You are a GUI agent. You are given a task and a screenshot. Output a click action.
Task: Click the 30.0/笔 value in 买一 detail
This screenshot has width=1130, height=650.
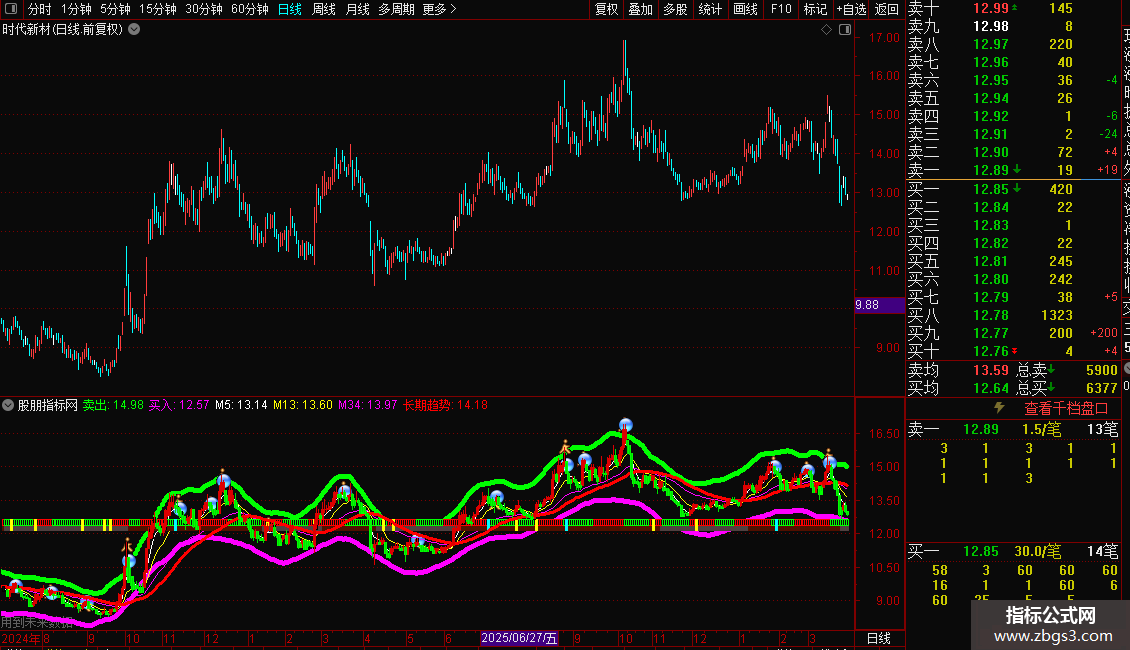[x=1038, y=551]
